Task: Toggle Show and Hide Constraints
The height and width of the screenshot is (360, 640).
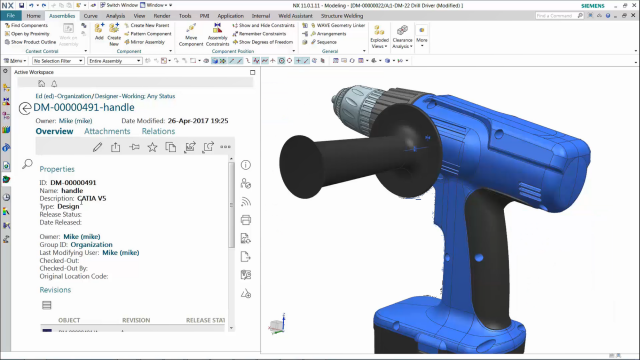Action: pos(263,25)
